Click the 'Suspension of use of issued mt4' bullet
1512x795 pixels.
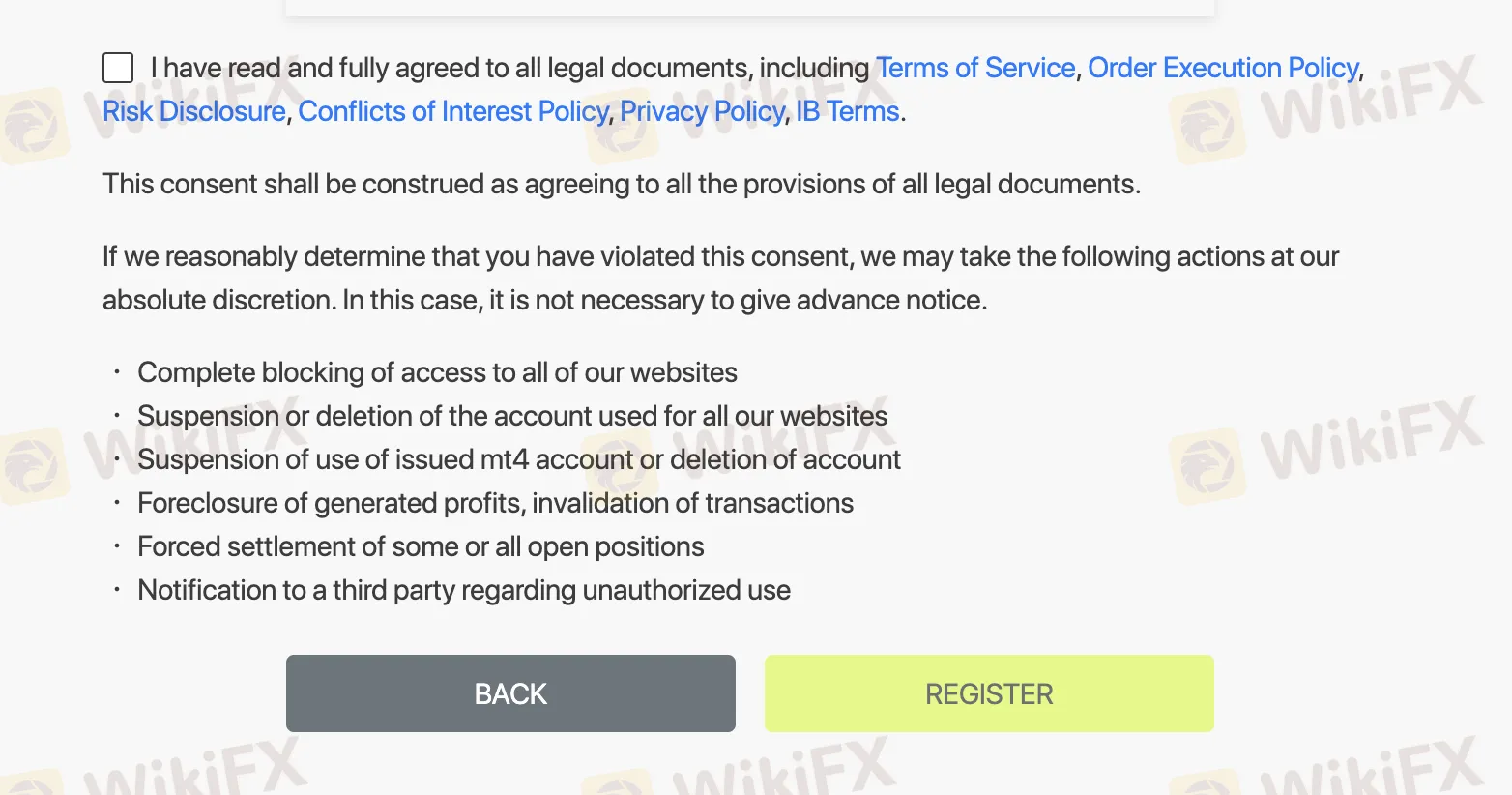coord(519,459)
